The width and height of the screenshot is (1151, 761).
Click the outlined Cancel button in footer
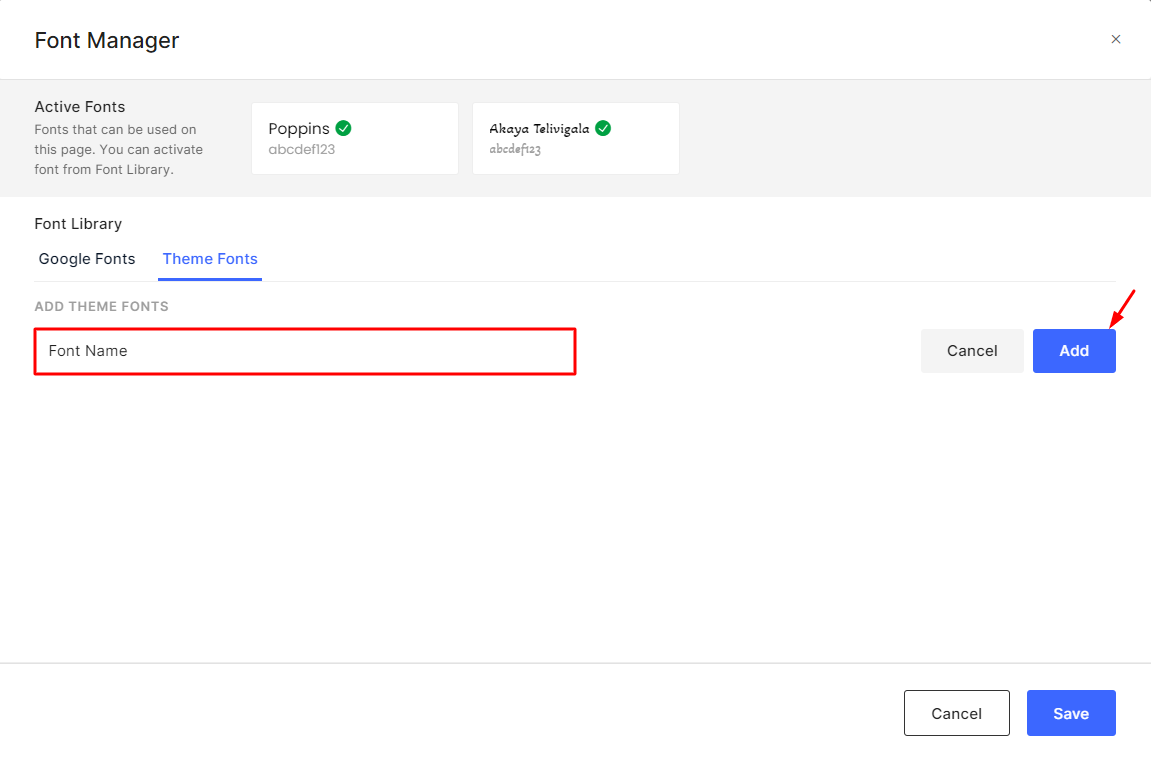(956, 713)
